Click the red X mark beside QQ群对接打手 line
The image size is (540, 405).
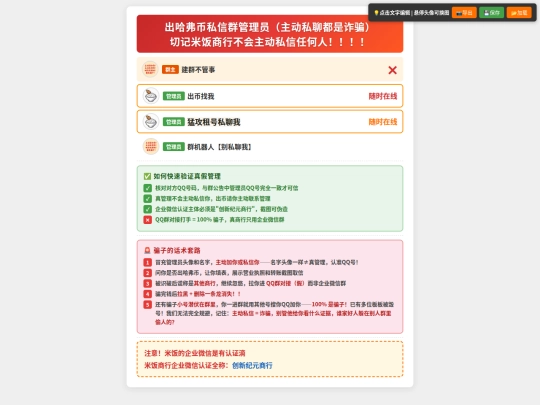[x=147, y=220]
